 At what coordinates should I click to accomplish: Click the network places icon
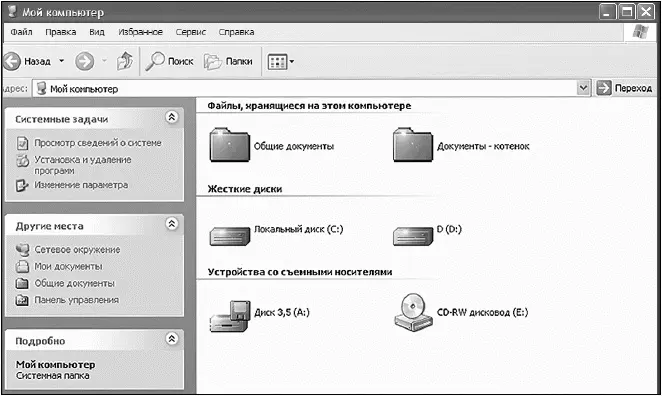[x=22, y=250]
